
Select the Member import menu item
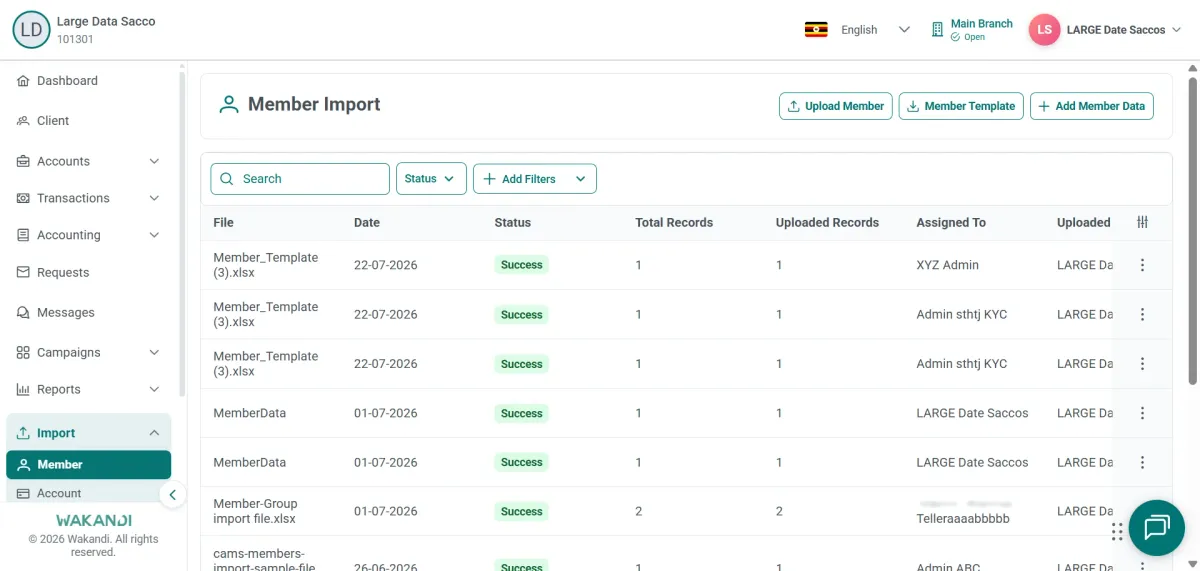pyautogui.click(x=88, y=465)
